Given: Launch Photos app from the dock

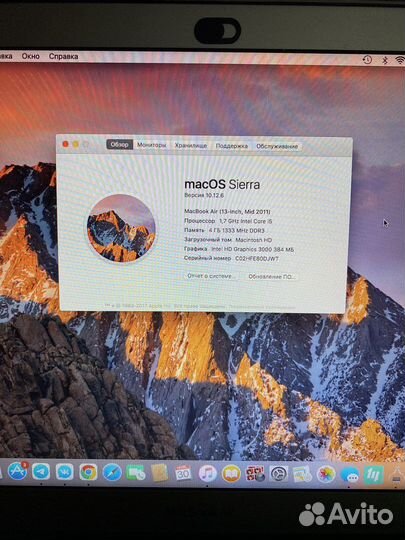Looking at the screenshot, I should (326, 474).
